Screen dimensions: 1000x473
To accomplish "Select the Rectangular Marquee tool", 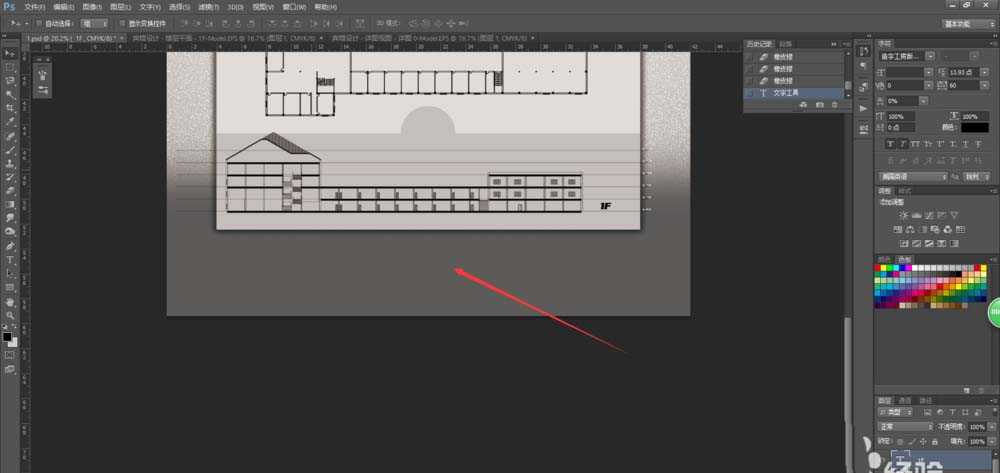I will click(x=10, y=66).
